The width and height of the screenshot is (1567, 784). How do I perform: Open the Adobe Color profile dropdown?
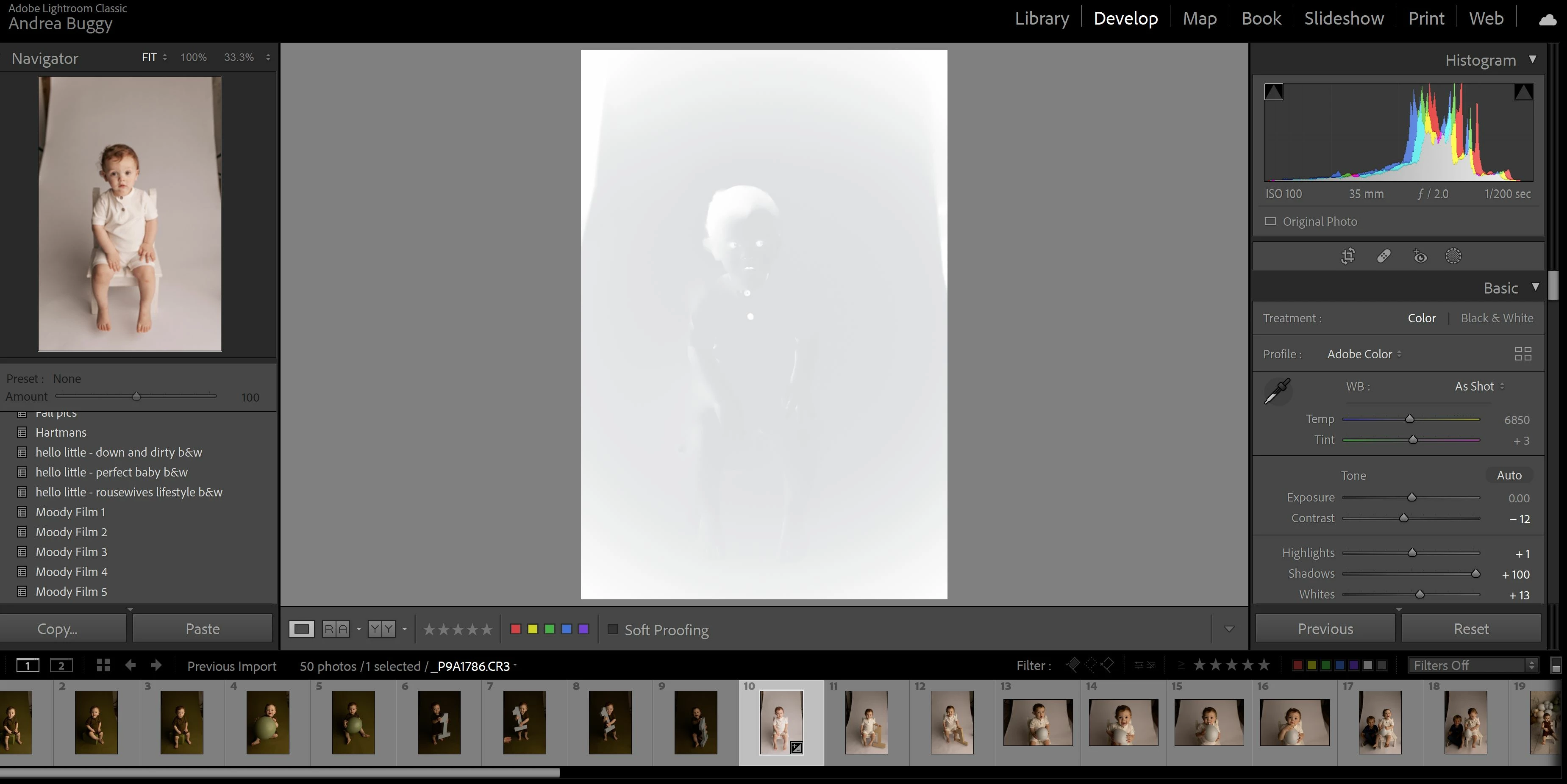click(1364, 354)
